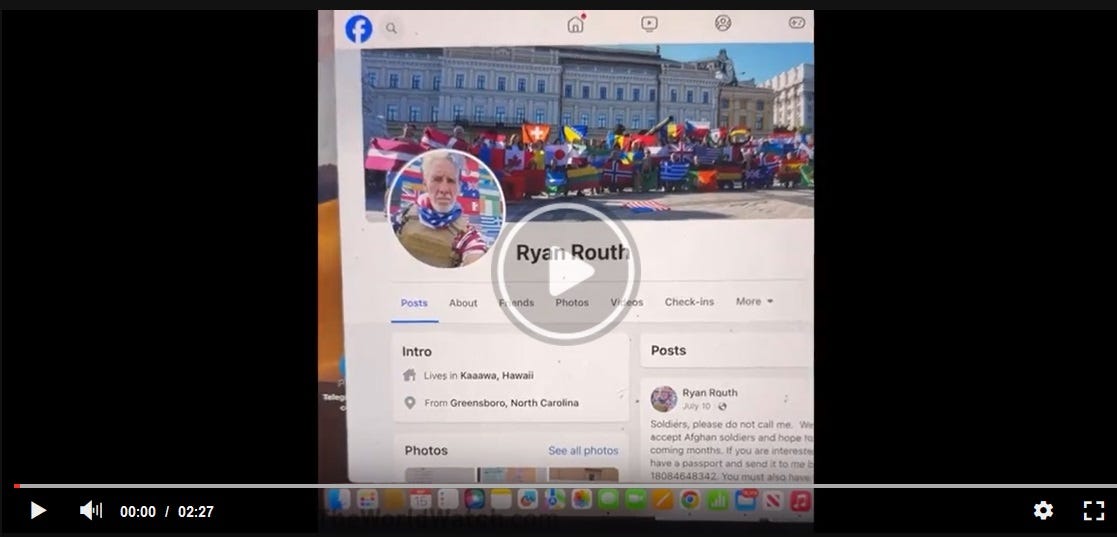Click the large Ryan Routh profile name
The height and width of the screenshot is (537, 1117).
coord(572,252)
